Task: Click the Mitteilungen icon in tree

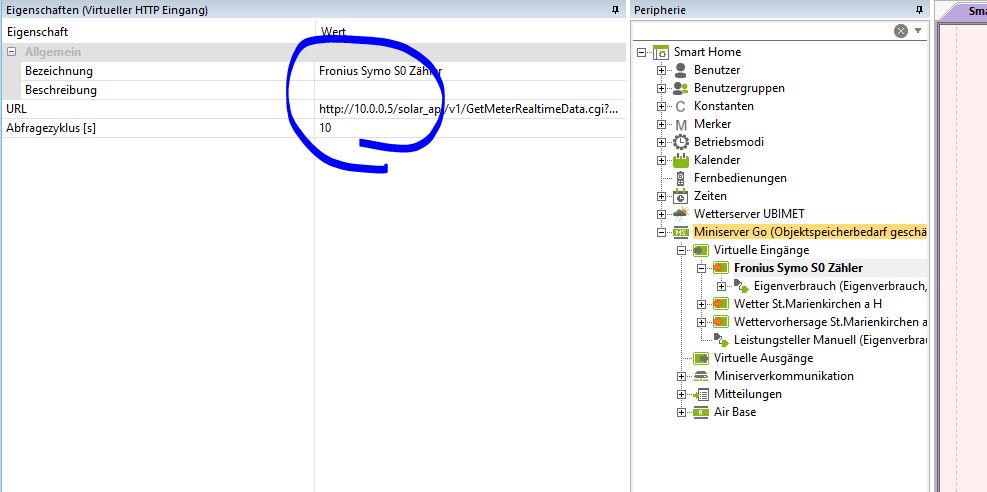Action: point(701,394)
